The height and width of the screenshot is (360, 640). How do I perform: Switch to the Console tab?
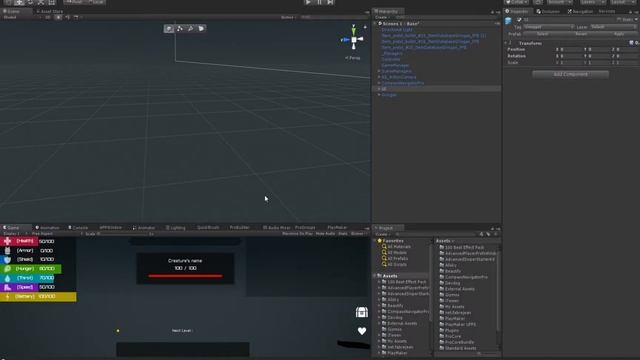pos(78,228)
